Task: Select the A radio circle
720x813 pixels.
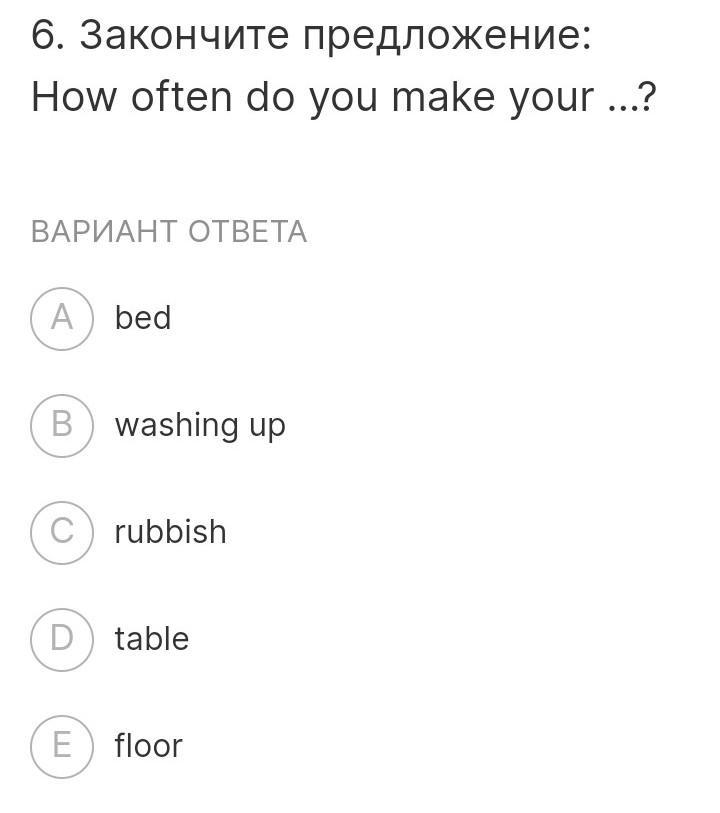Action: click(62, 318)
